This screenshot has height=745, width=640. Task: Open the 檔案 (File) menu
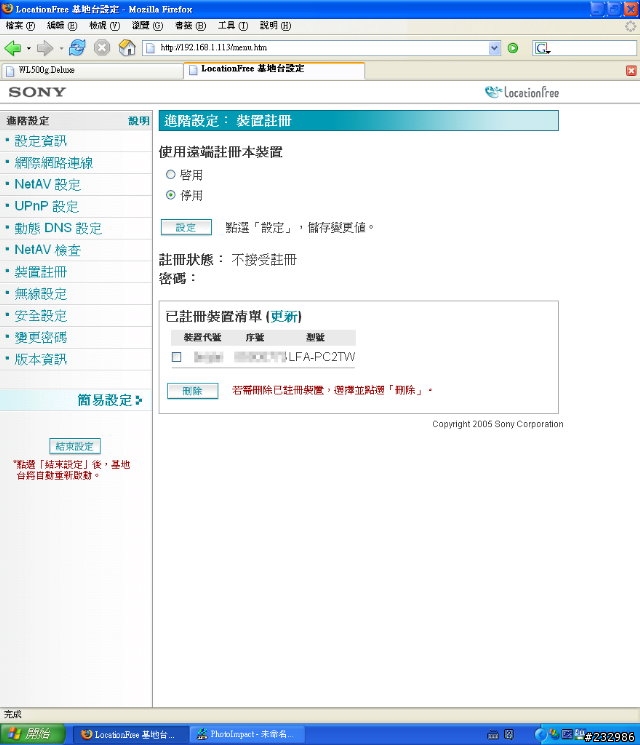(20, 26)
